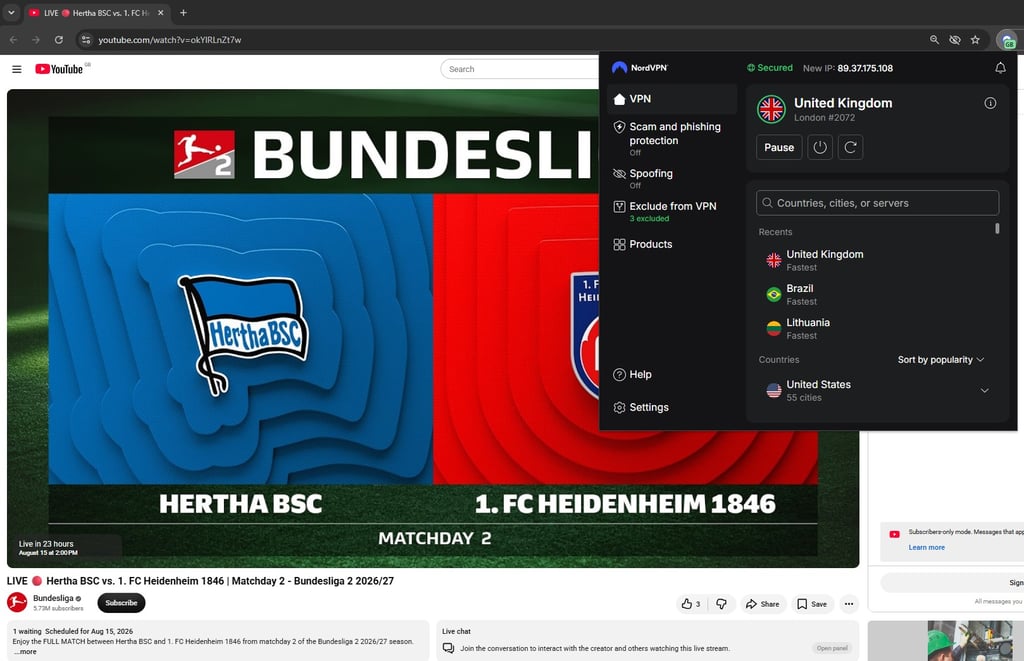The width and height of the screenshot is (1024, 661).
Task: Open the video's more actions ellipsis
Action: [x=849, y=604]
